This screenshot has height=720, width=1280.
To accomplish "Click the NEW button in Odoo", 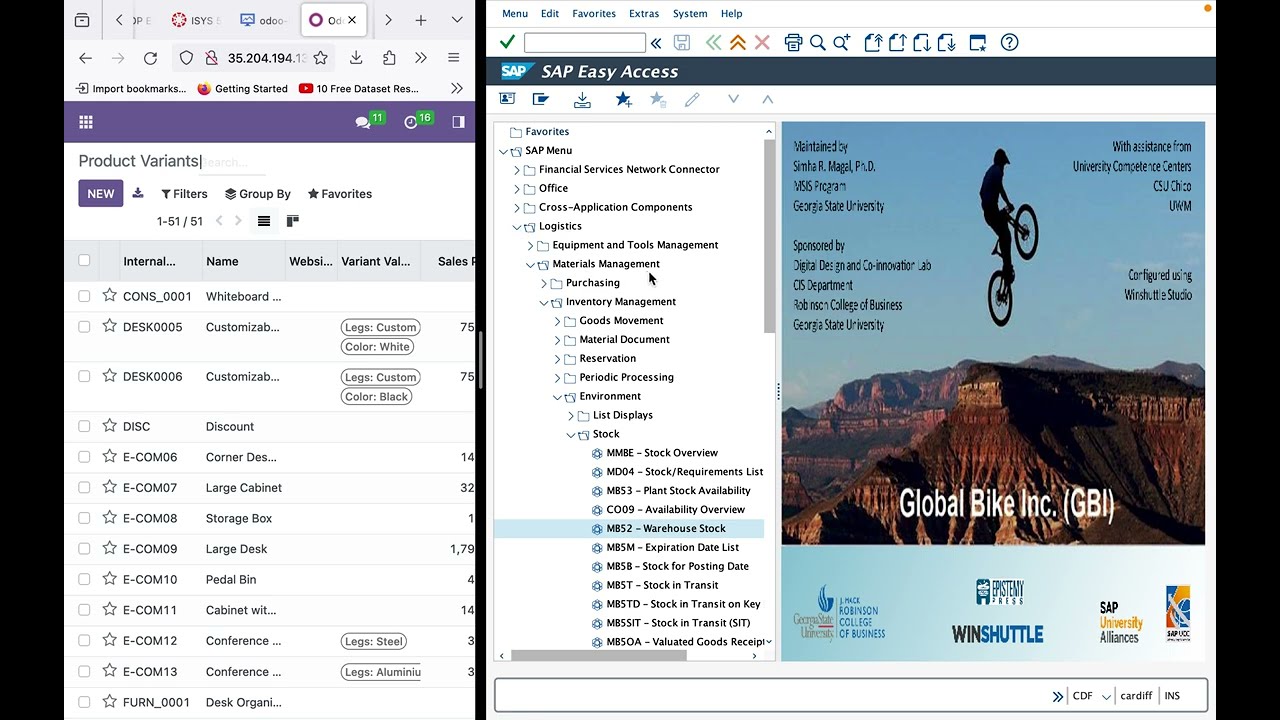I will (x=101, y=193).
